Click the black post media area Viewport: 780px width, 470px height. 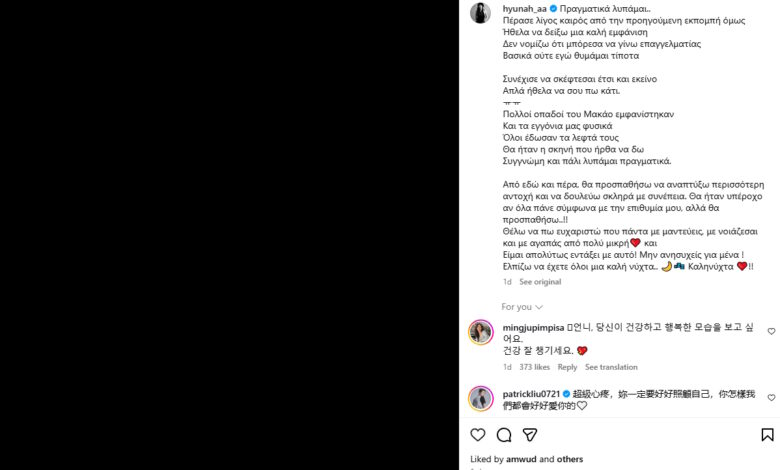pos(229,235)
